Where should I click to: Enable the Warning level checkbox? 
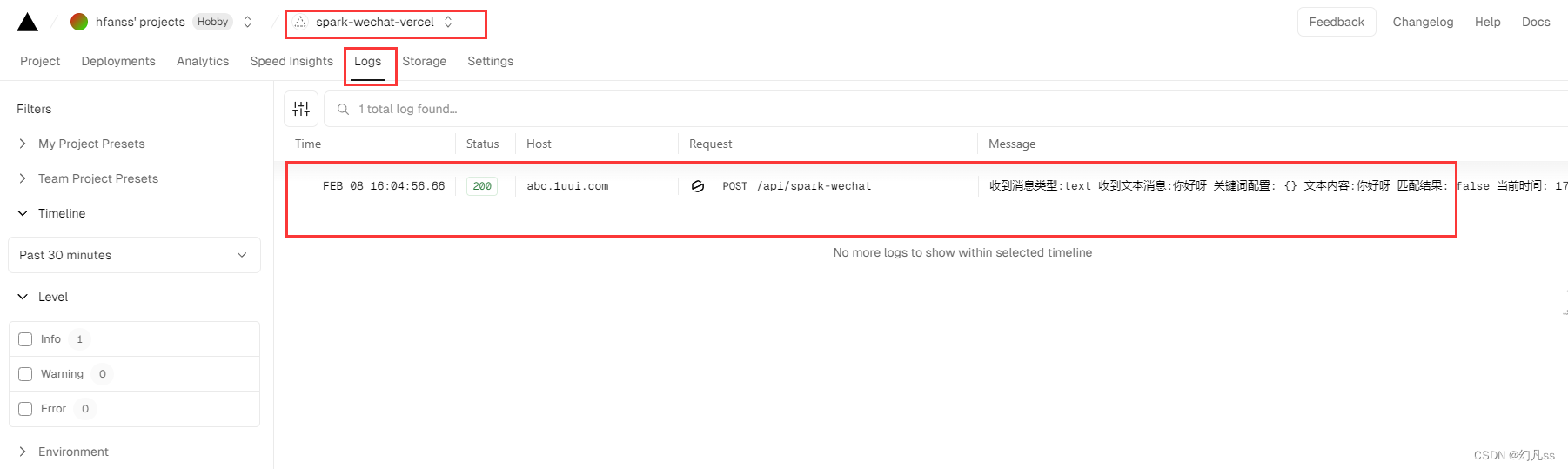(x=25, y=374)
